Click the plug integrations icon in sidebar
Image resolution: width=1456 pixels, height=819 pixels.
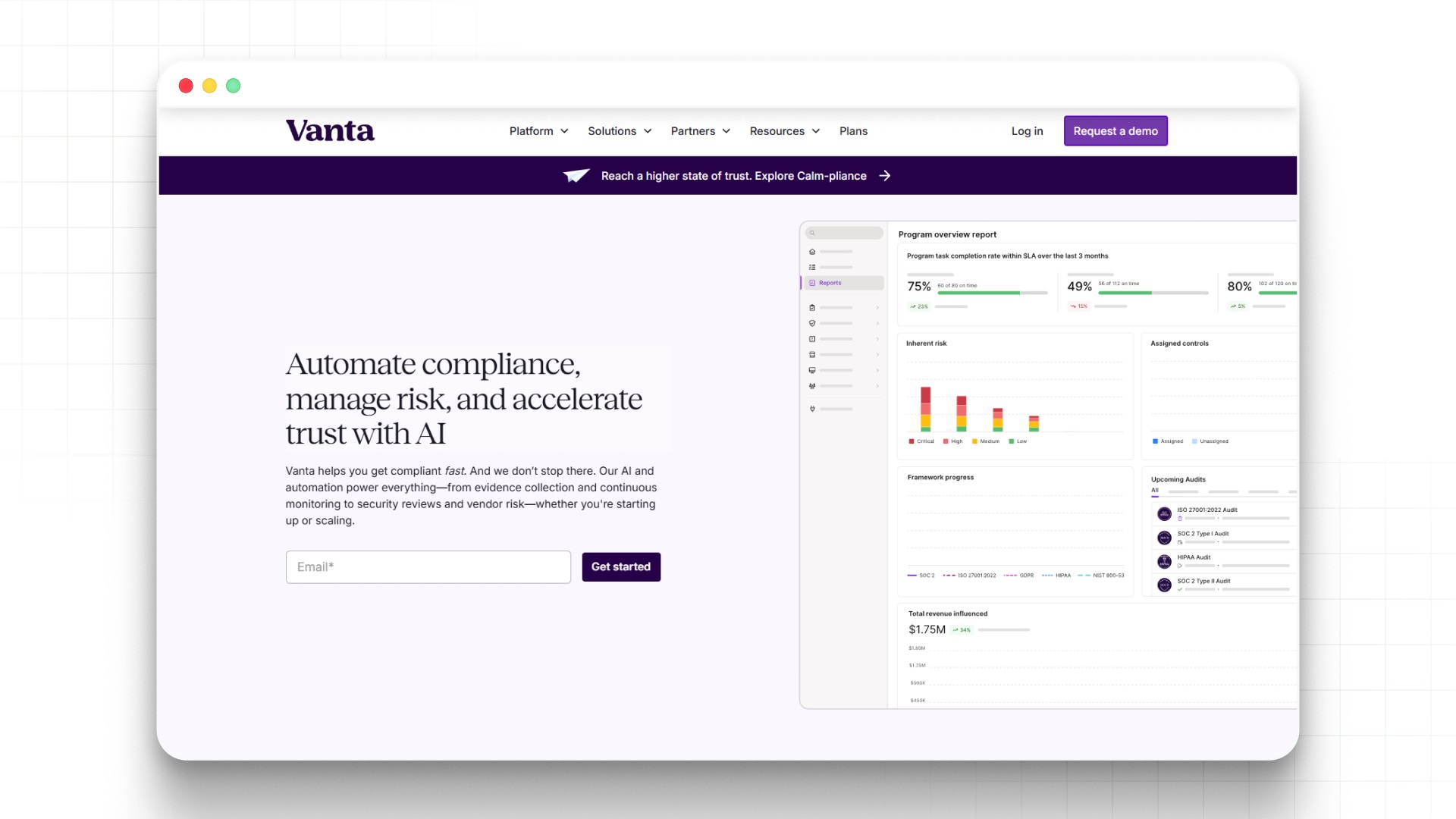click(x=812, y=409)
